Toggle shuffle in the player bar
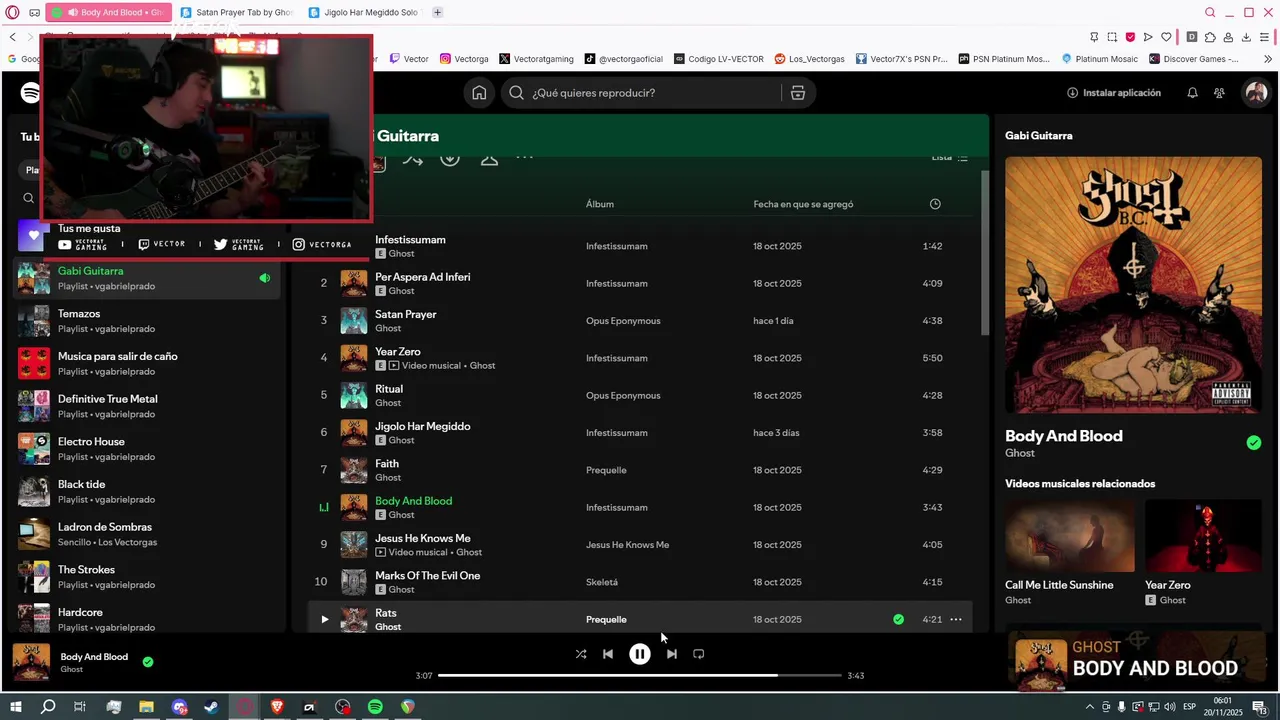 [x=581, y=654]
